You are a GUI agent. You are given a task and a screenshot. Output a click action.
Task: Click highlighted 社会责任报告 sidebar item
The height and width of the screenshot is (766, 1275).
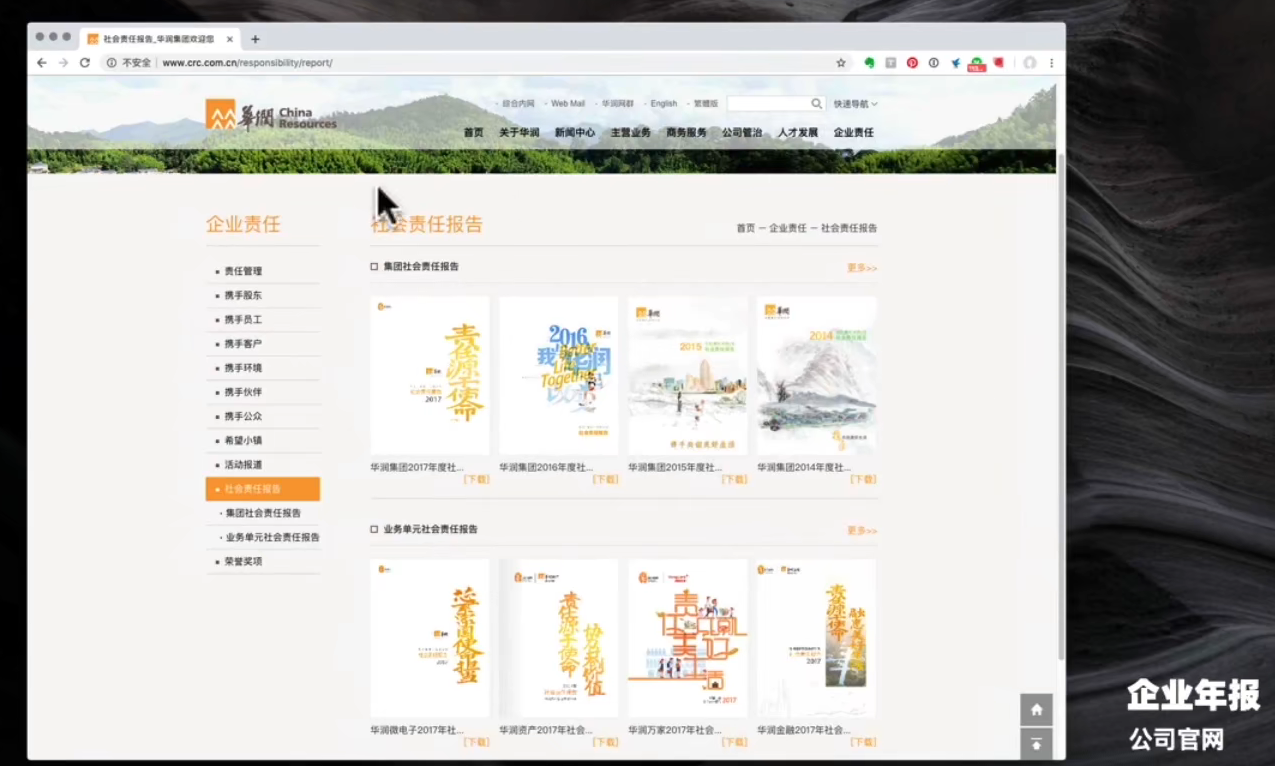[263, 489]
